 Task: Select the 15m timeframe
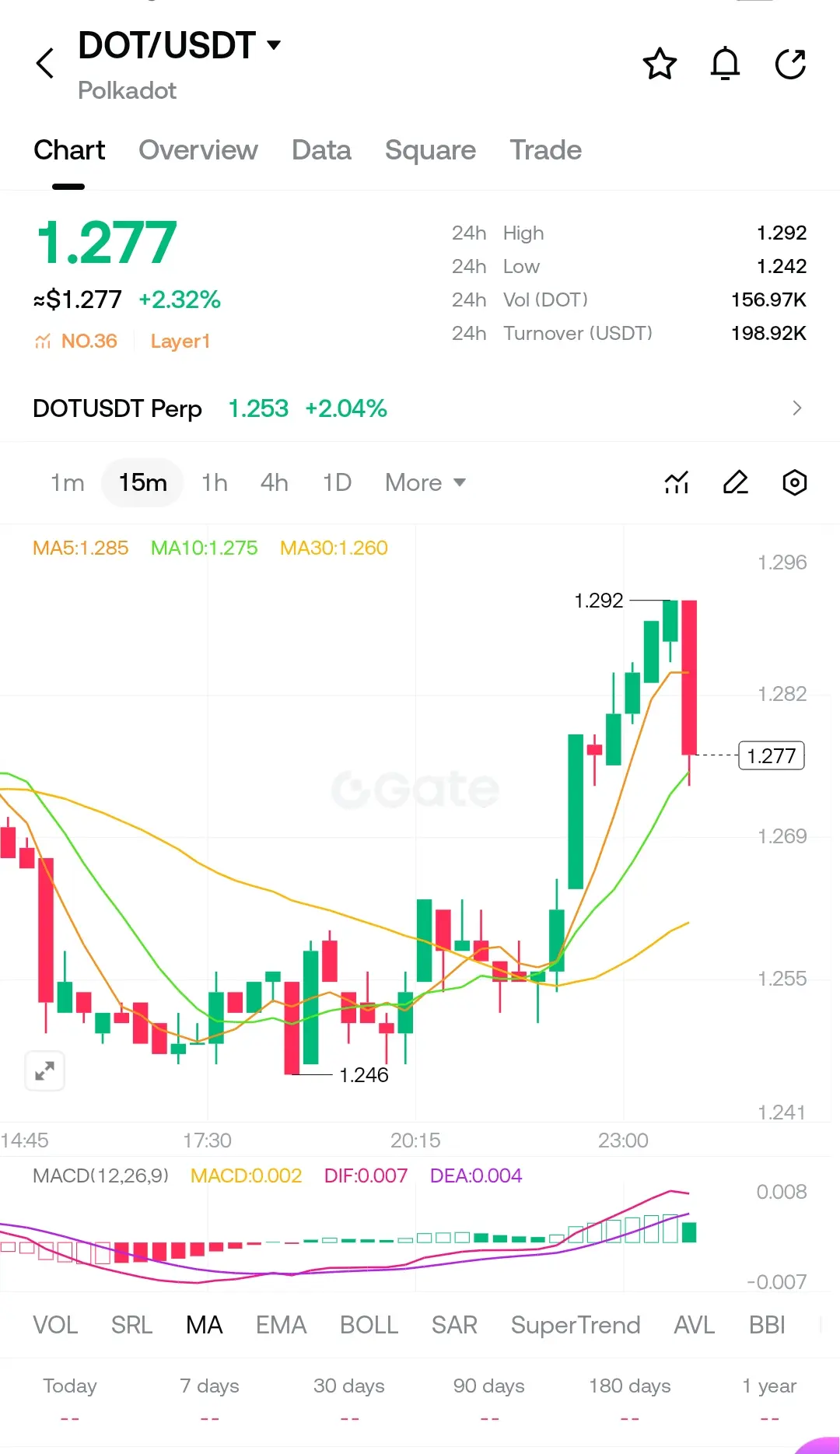click(142, 482)
